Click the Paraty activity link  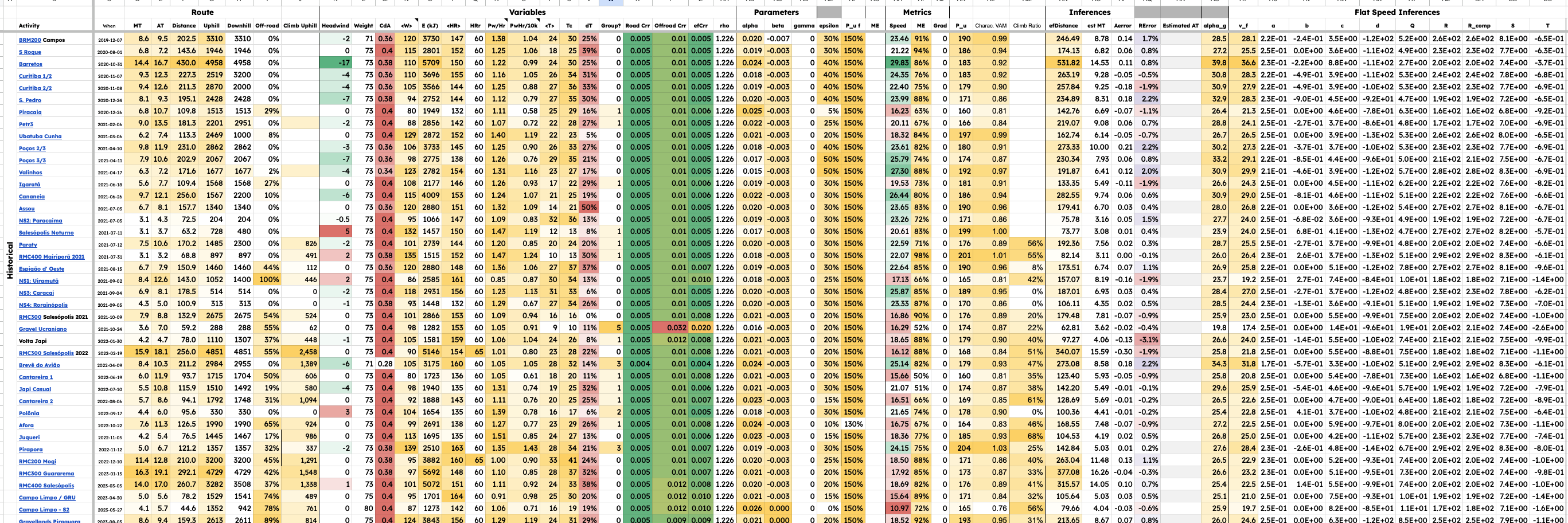click(x=28, y=245)
